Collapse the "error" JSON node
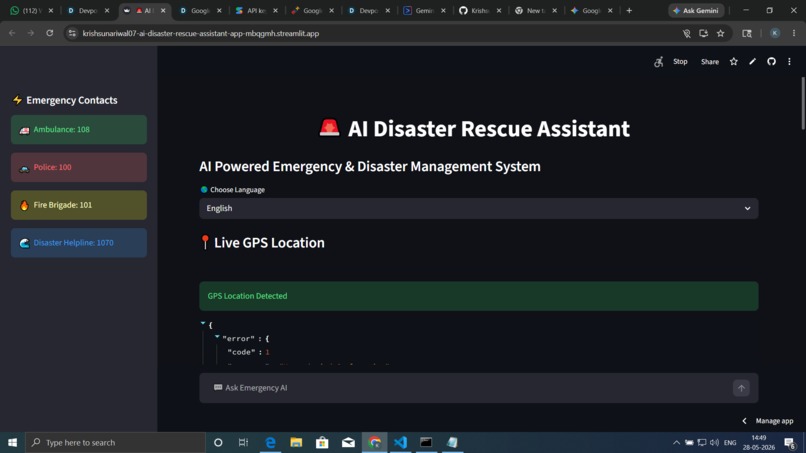This screenshot has width=806, height=453. pyautogui.click(x=217, y=337)
